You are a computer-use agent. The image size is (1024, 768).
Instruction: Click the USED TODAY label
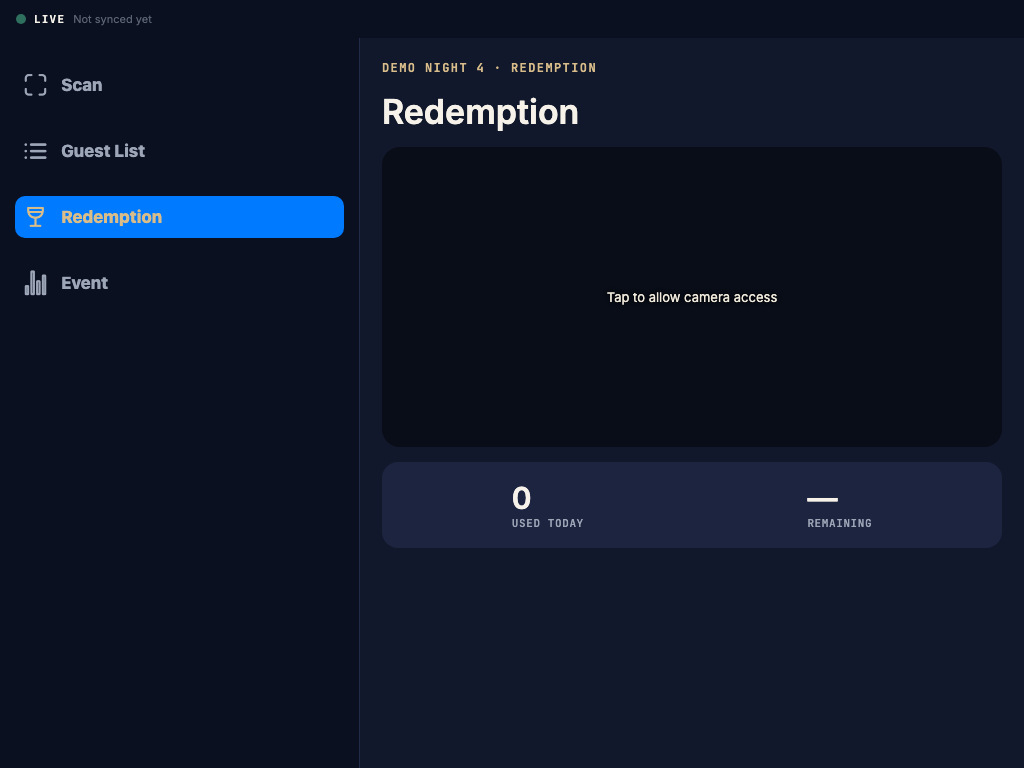tap(547, 523)
